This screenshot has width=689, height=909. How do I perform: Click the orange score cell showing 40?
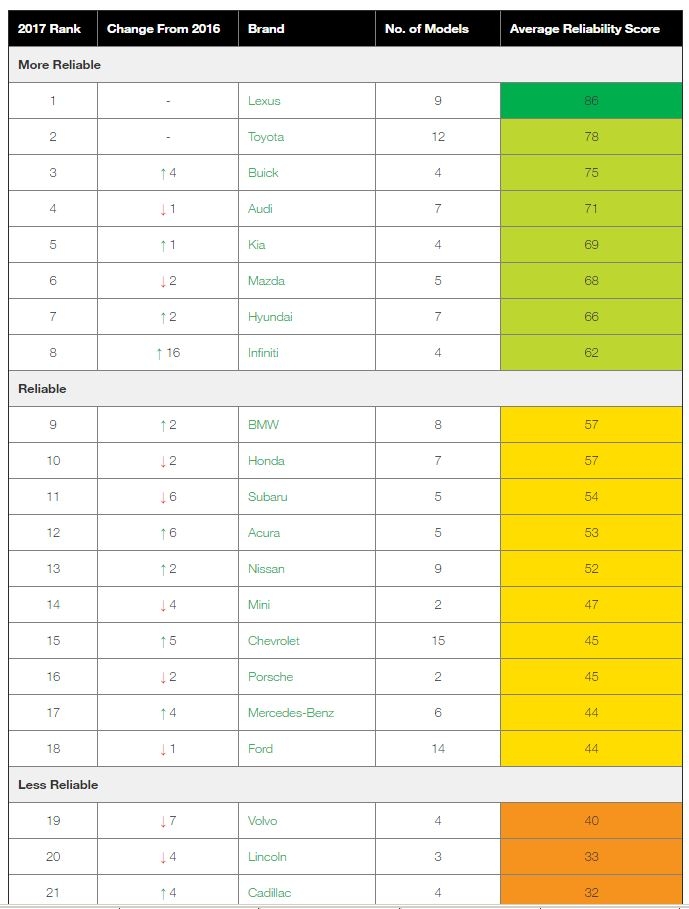pos(591,820)
